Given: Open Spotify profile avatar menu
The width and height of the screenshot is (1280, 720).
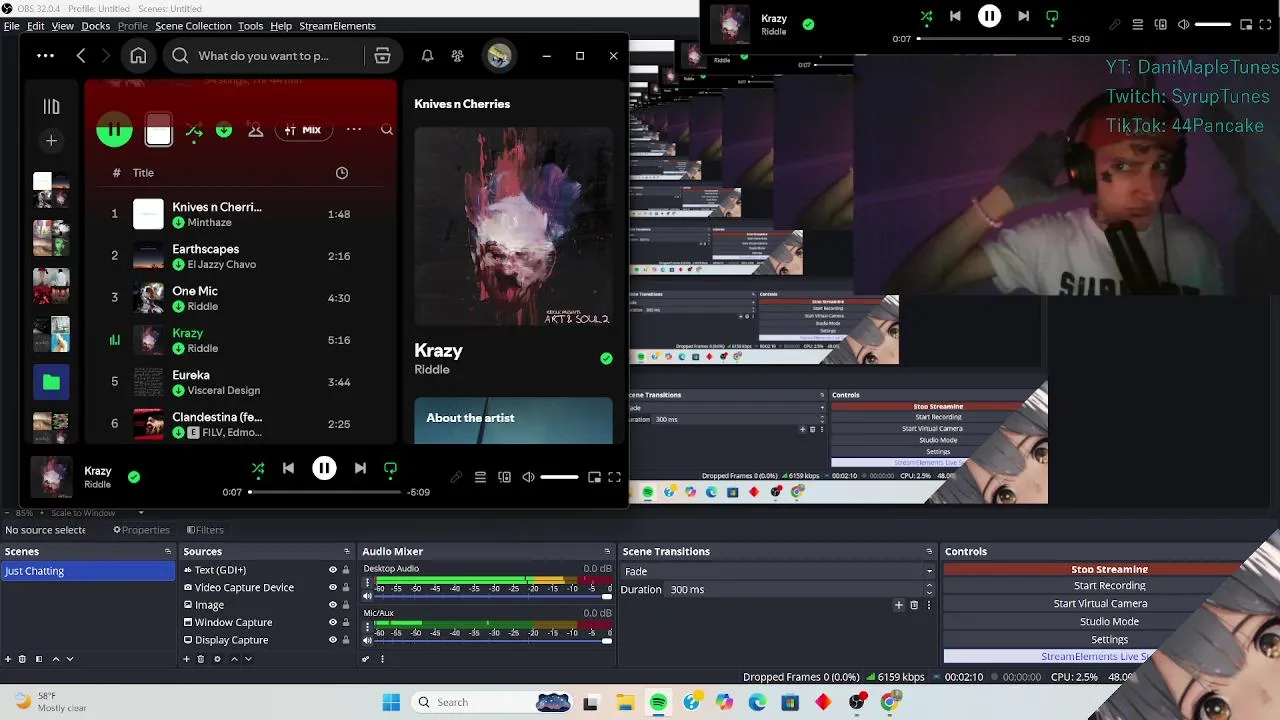Looking at the screenshot, I should (498, 56).
